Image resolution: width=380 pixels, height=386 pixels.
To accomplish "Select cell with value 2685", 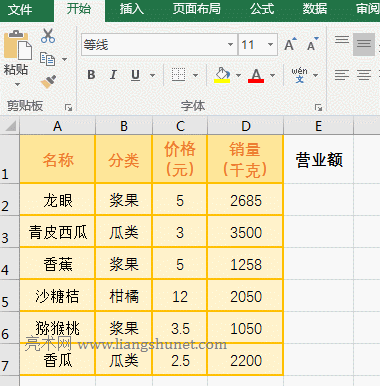I will [x=246, y=200].
